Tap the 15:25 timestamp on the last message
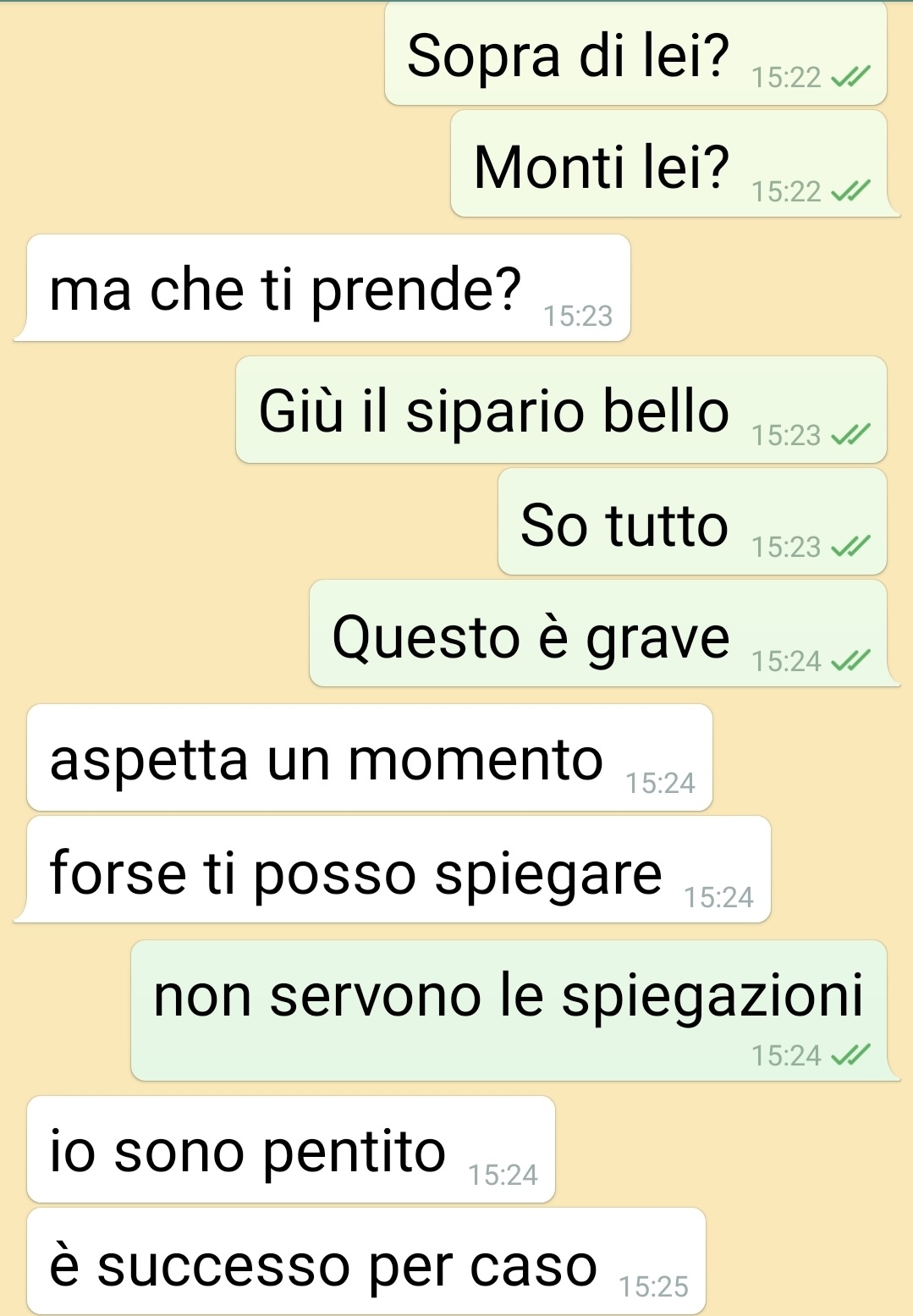The image size is (913, 1316). coord(653,1286)
